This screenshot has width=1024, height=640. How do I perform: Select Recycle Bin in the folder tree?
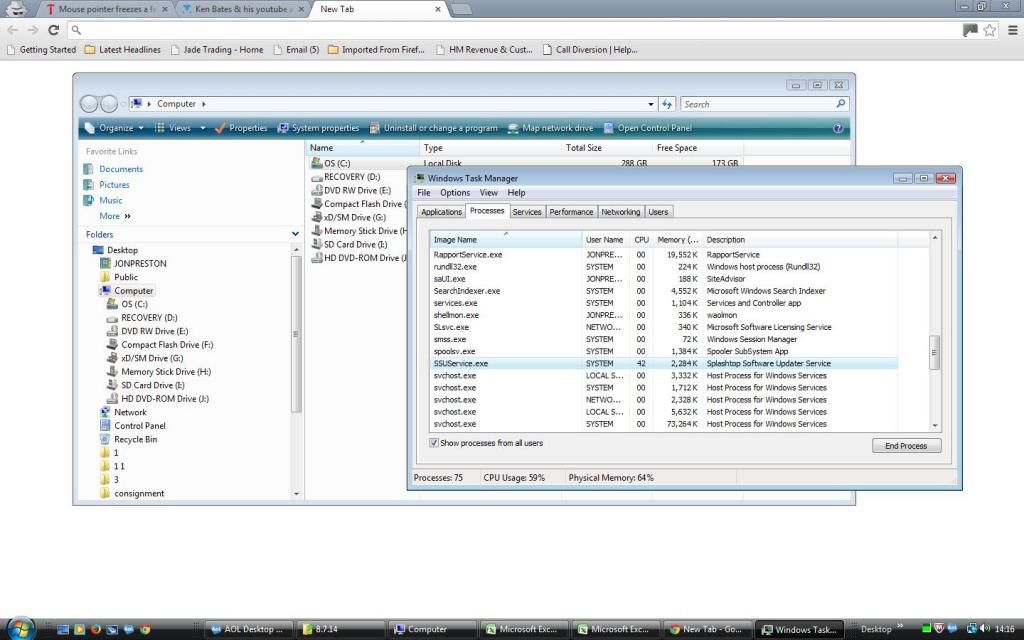(x=135, y=440)
